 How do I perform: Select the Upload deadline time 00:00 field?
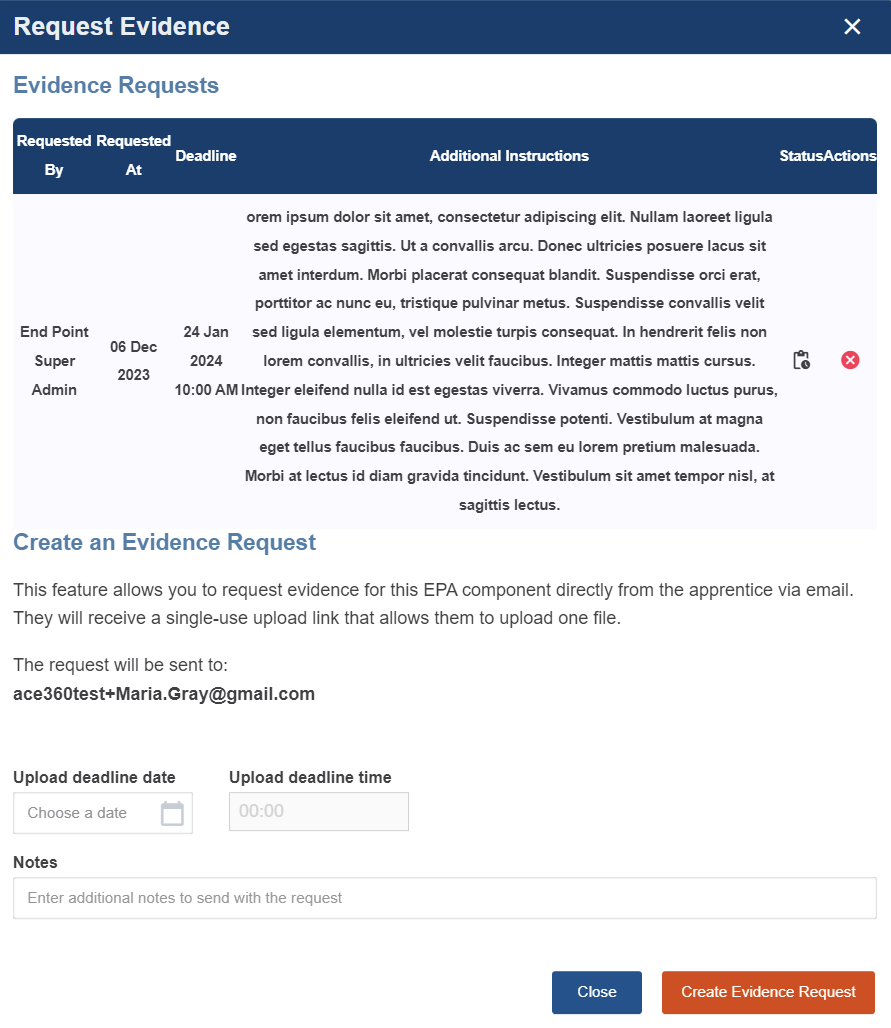click(x=318, y=811)
